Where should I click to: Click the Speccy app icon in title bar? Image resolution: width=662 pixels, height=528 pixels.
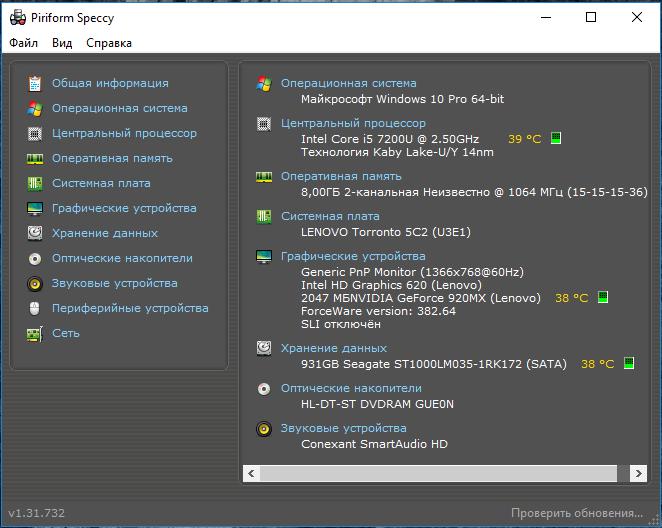point(18,18)
